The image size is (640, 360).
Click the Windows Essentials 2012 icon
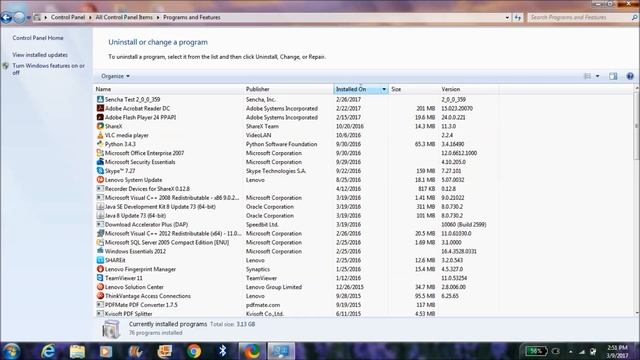pos(100,251)
